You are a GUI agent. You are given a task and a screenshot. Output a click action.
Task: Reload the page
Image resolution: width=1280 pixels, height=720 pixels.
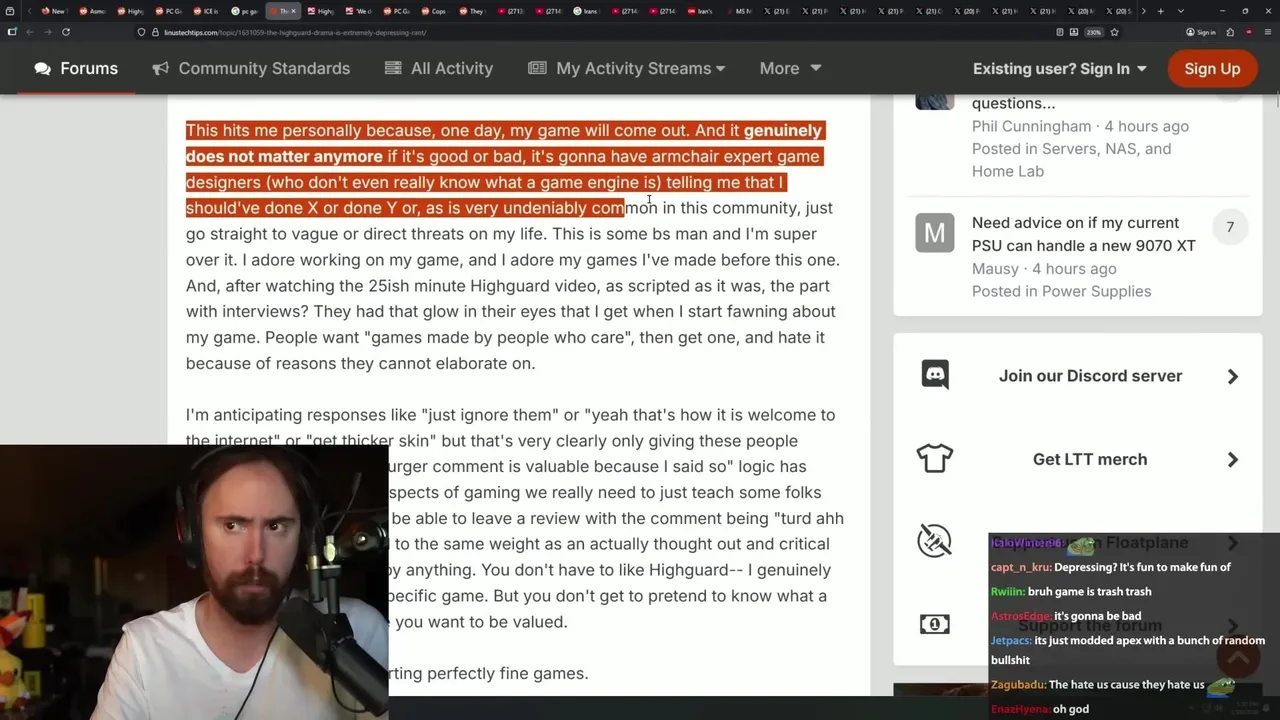(x=66, y=32)
